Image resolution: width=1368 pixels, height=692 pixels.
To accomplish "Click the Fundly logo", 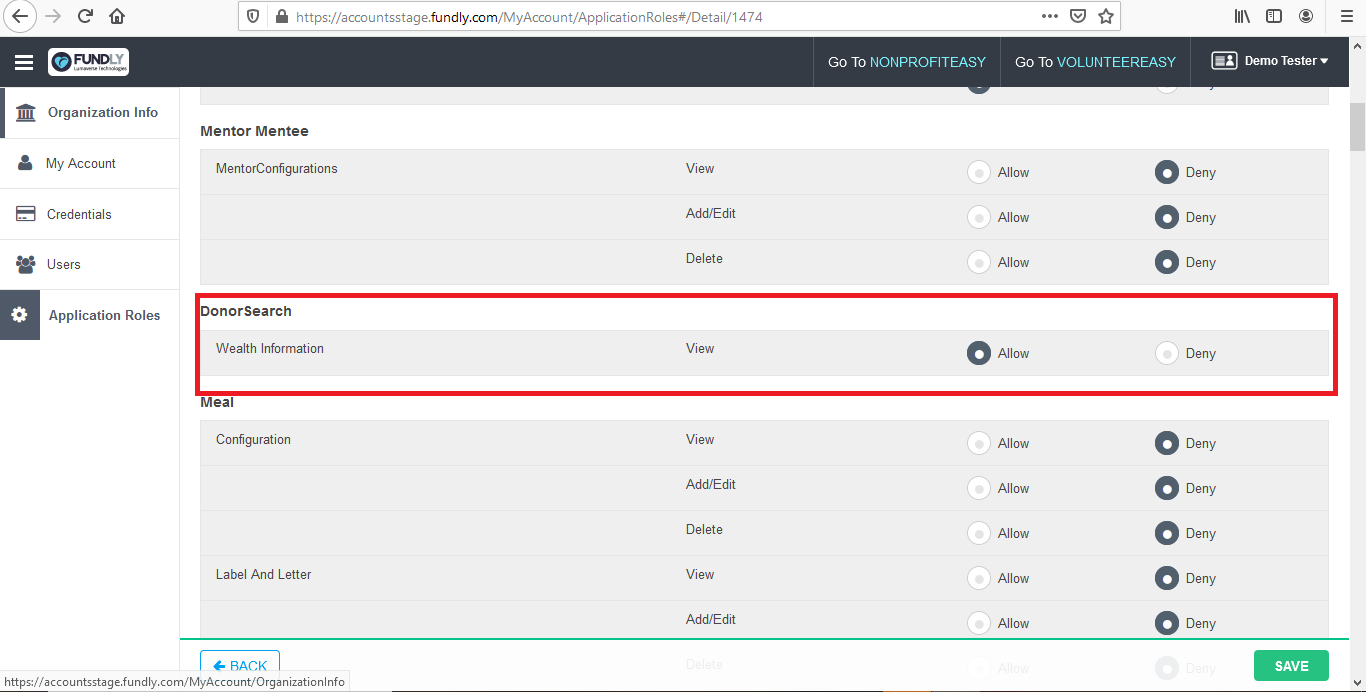I will [88, 62].
